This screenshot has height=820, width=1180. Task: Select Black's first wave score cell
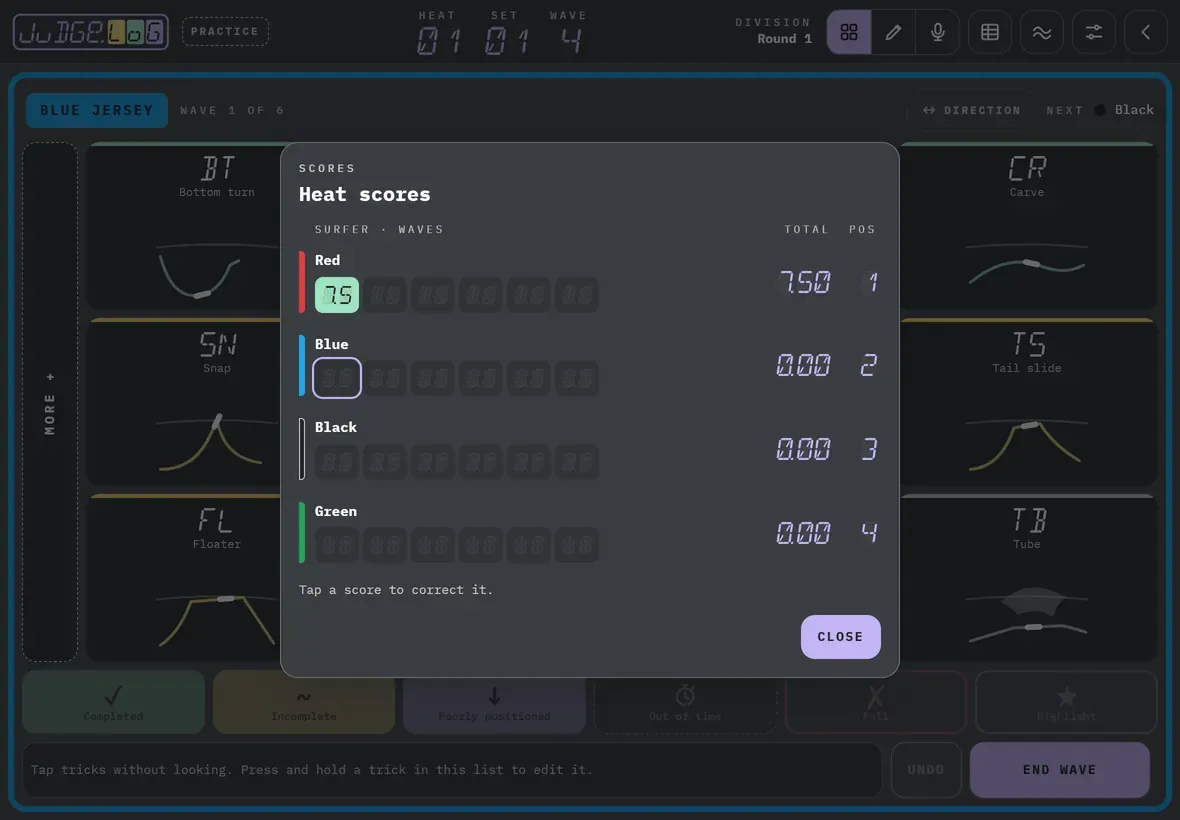(x=336, y=461)
